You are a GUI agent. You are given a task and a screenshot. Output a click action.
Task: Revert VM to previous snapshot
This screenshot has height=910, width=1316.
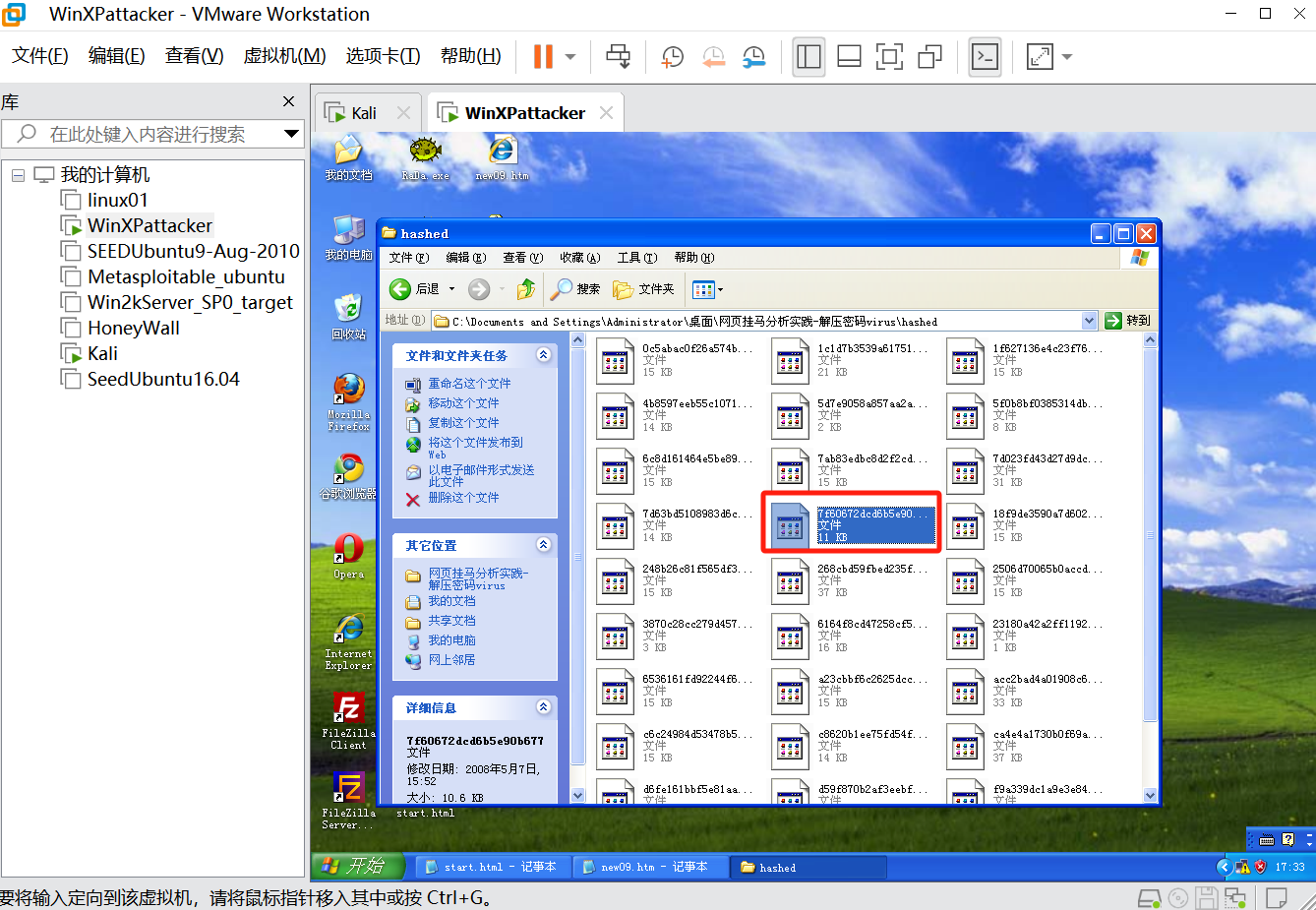(x=714, y=56)
